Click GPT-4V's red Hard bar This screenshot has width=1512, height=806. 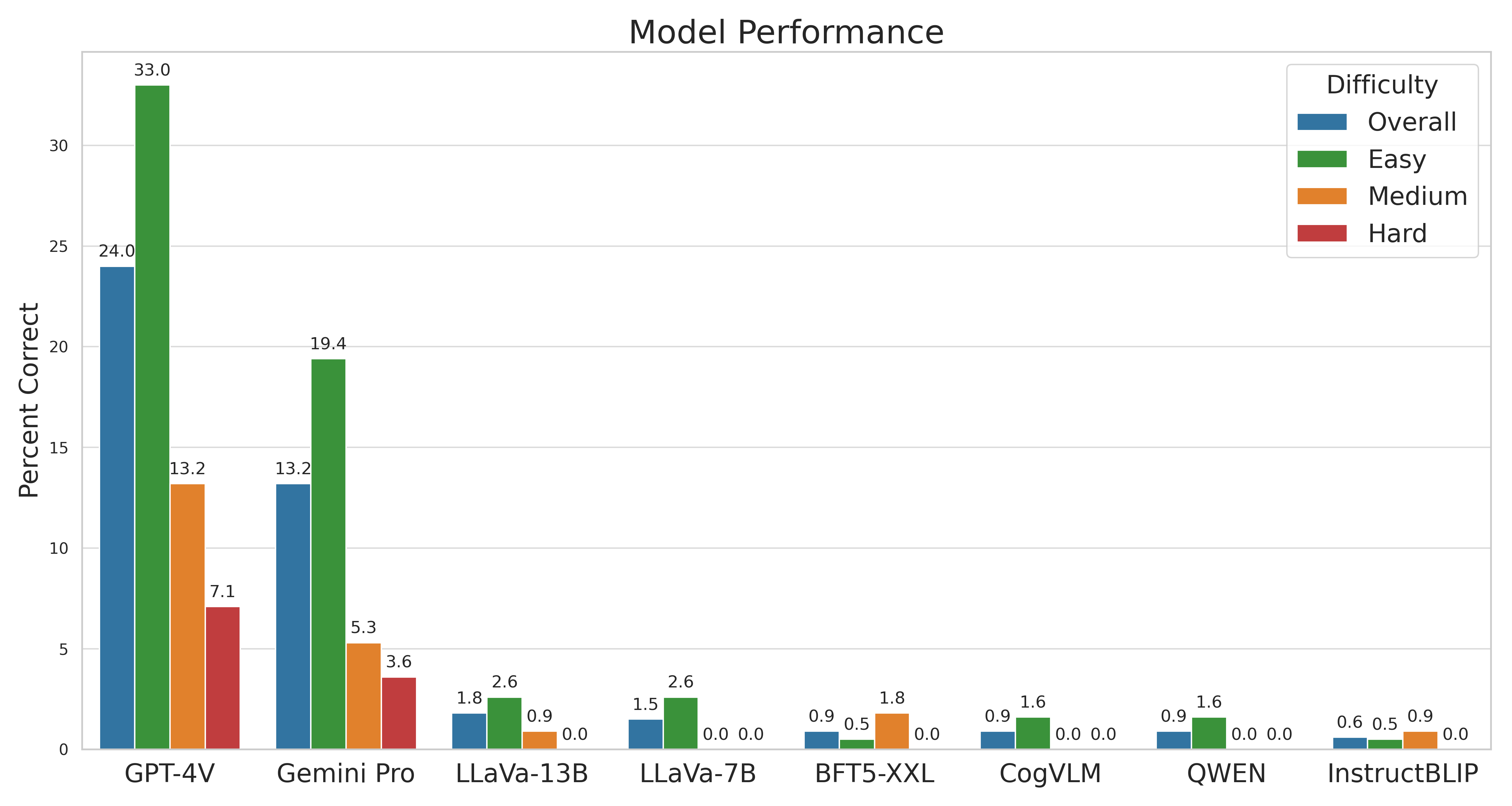tap(222, 677)
